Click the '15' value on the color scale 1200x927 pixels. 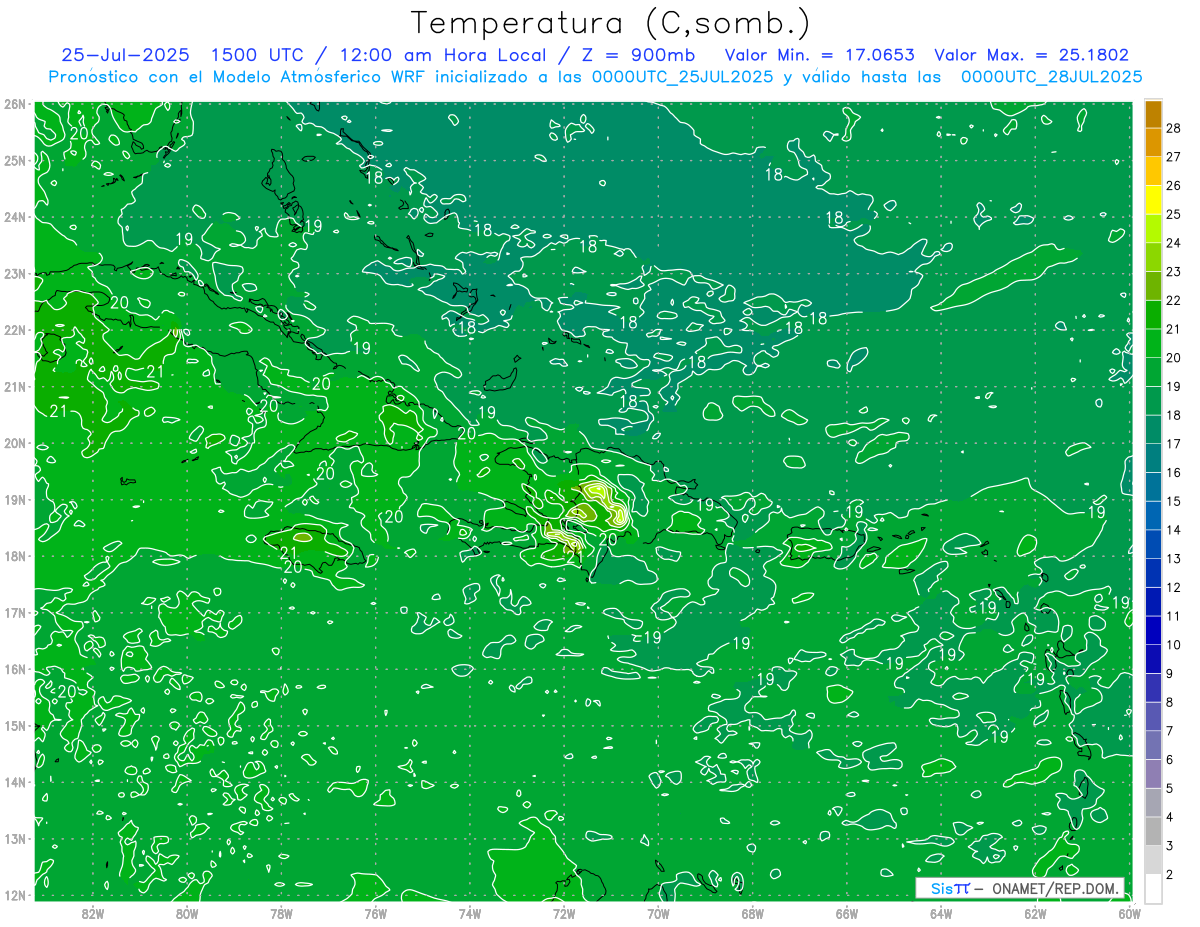pyautogui.click(x=1173, y=501)
